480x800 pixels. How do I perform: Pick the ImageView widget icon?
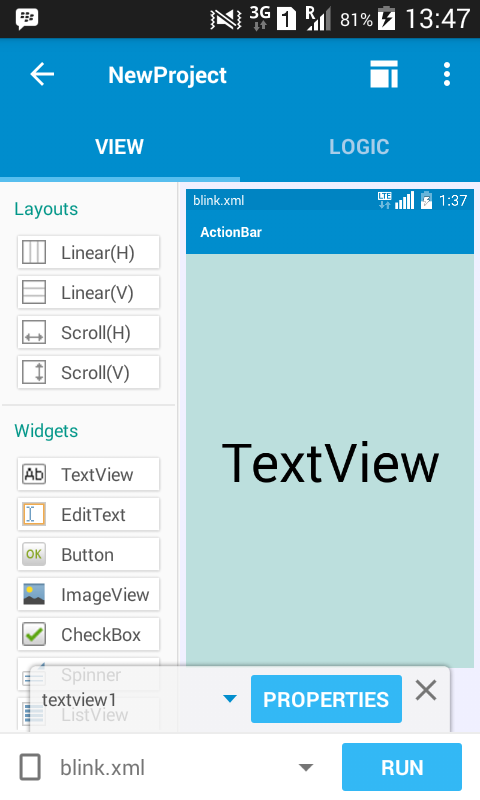(x=34, y=594)
